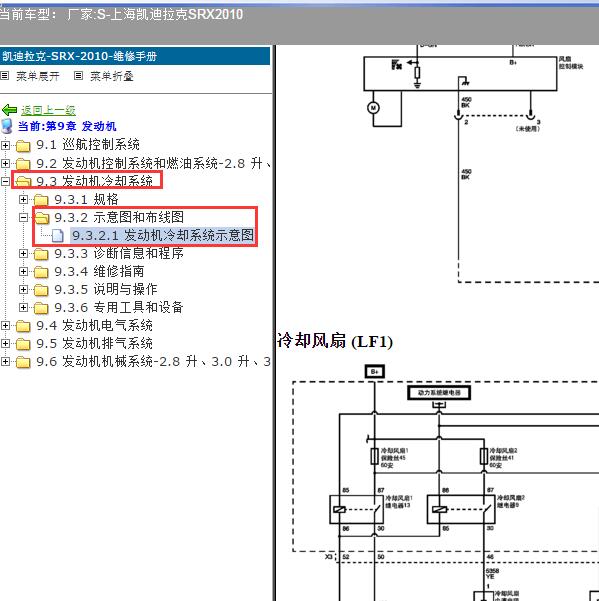599x601 pixels.
Task: Click the green back arrow icon
Action: [10, 110]
